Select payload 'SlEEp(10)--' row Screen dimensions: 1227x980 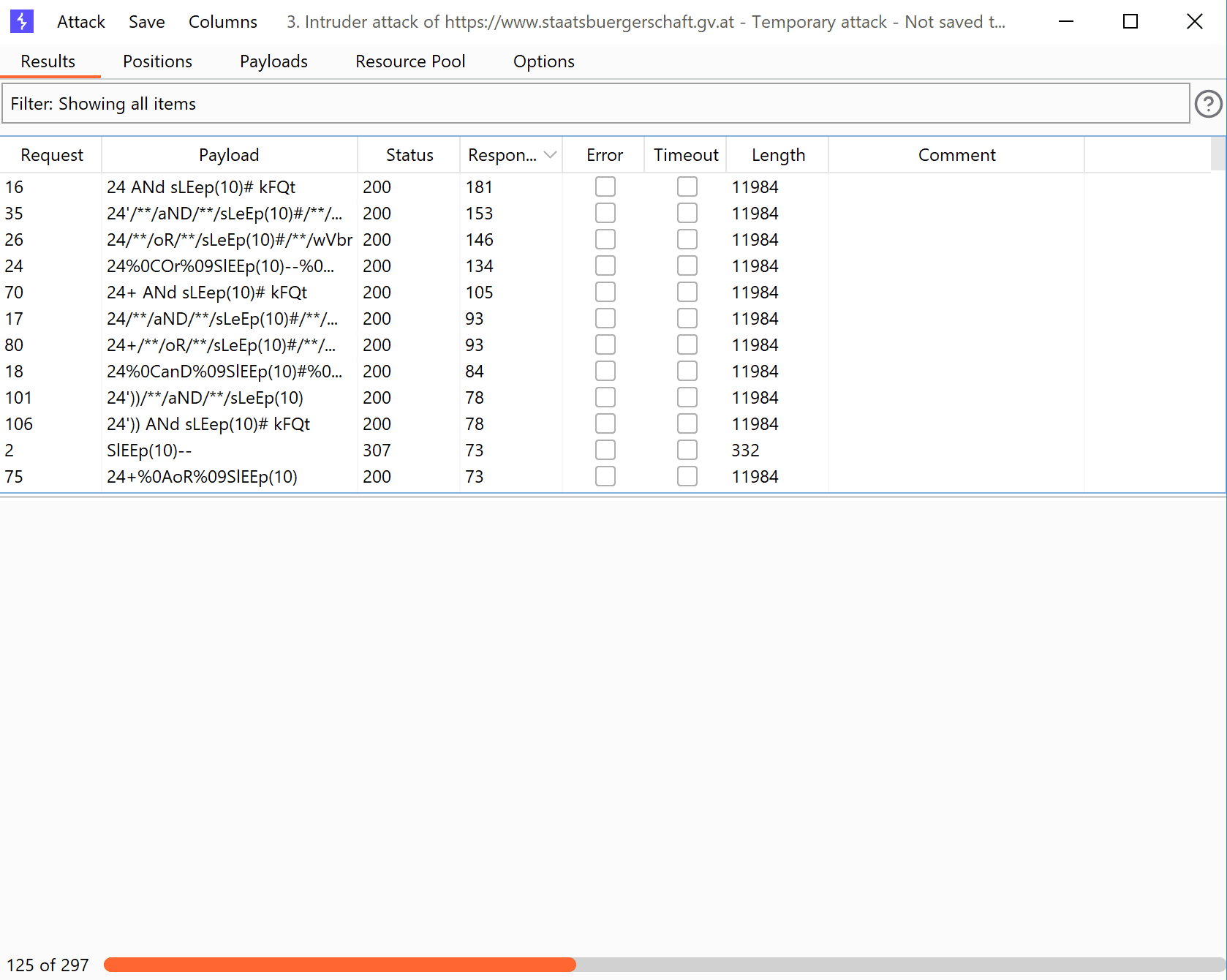[x=606, y=451]
